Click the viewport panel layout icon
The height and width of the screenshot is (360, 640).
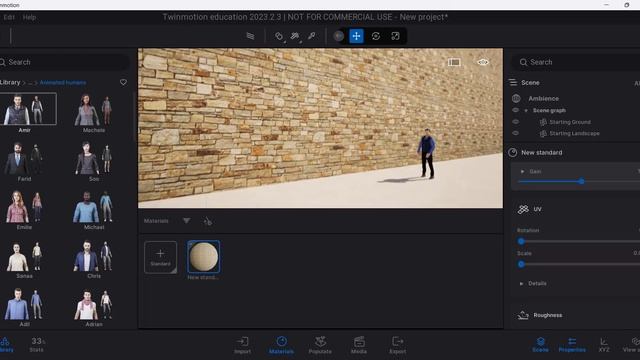(454, 62)
